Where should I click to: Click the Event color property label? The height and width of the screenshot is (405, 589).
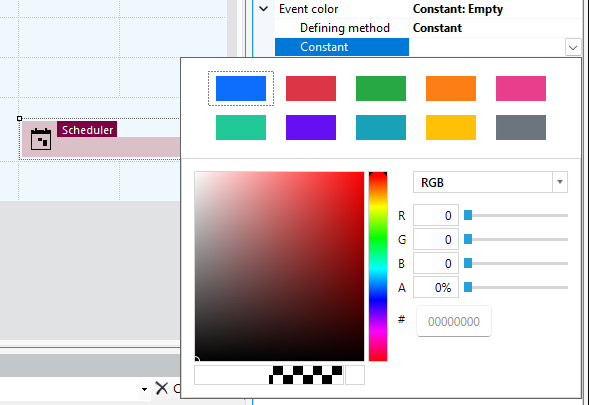[x=308, y=9]
